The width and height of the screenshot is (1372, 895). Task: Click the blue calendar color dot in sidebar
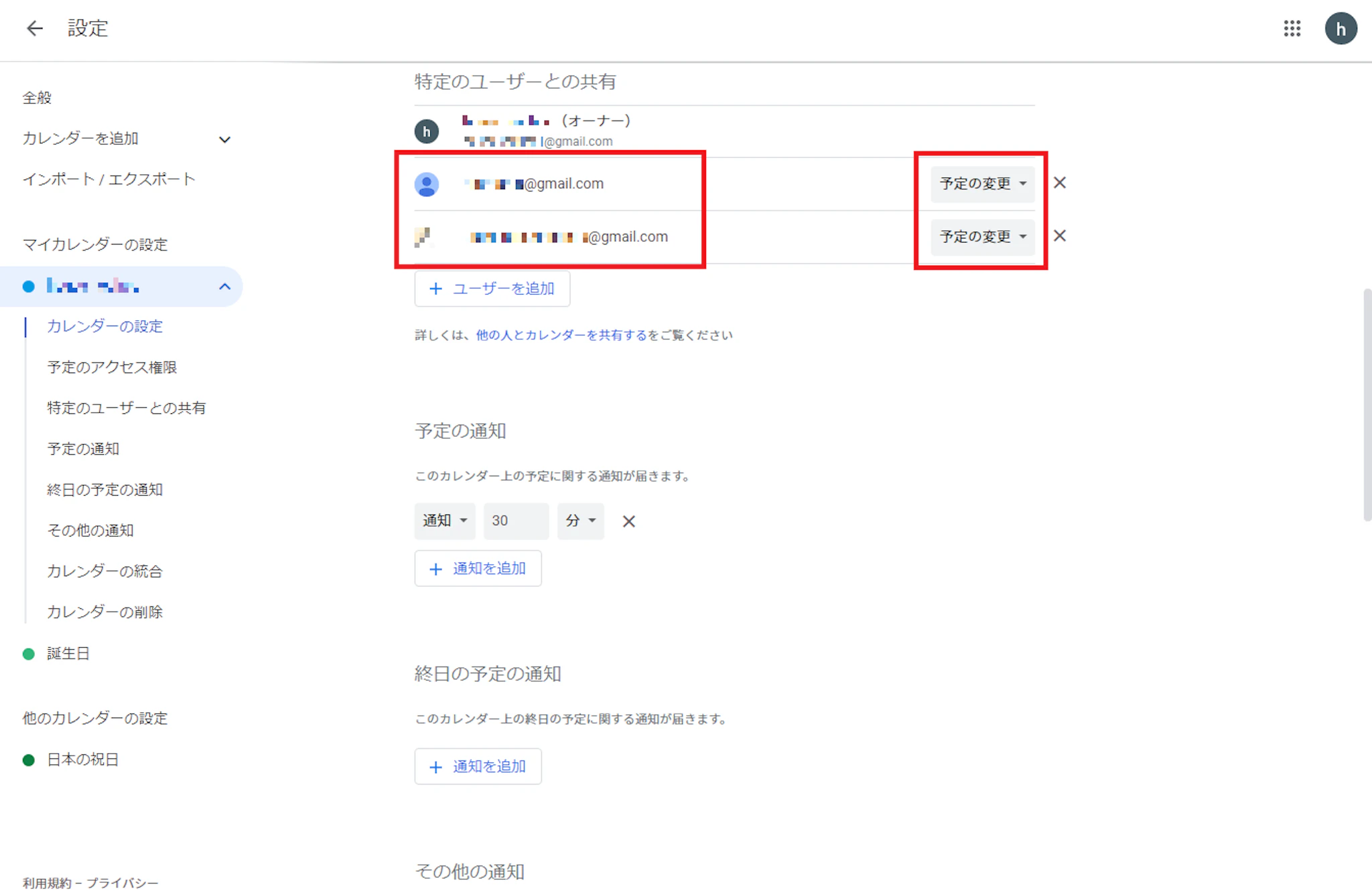click(29, 287)
